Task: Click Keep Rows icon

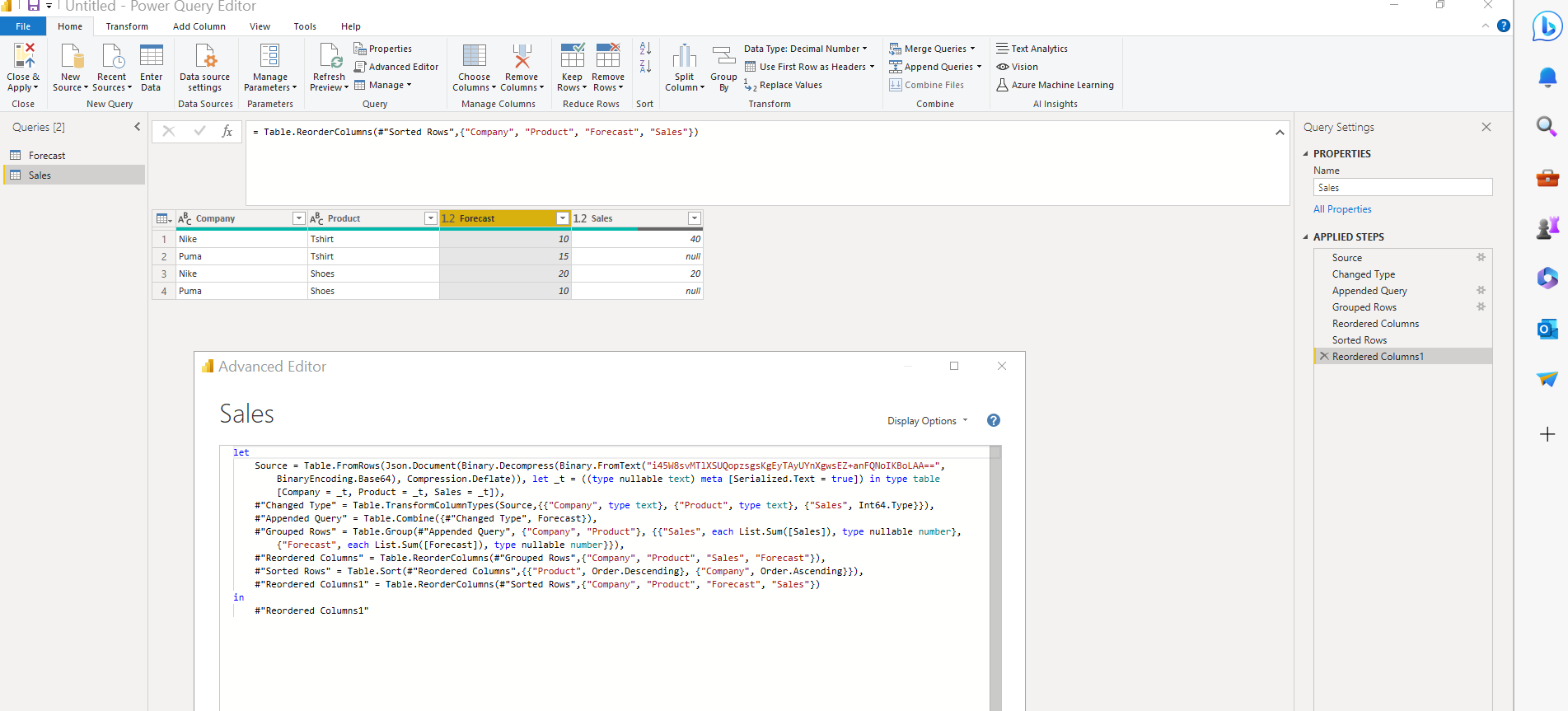Action: coord(572,55)
